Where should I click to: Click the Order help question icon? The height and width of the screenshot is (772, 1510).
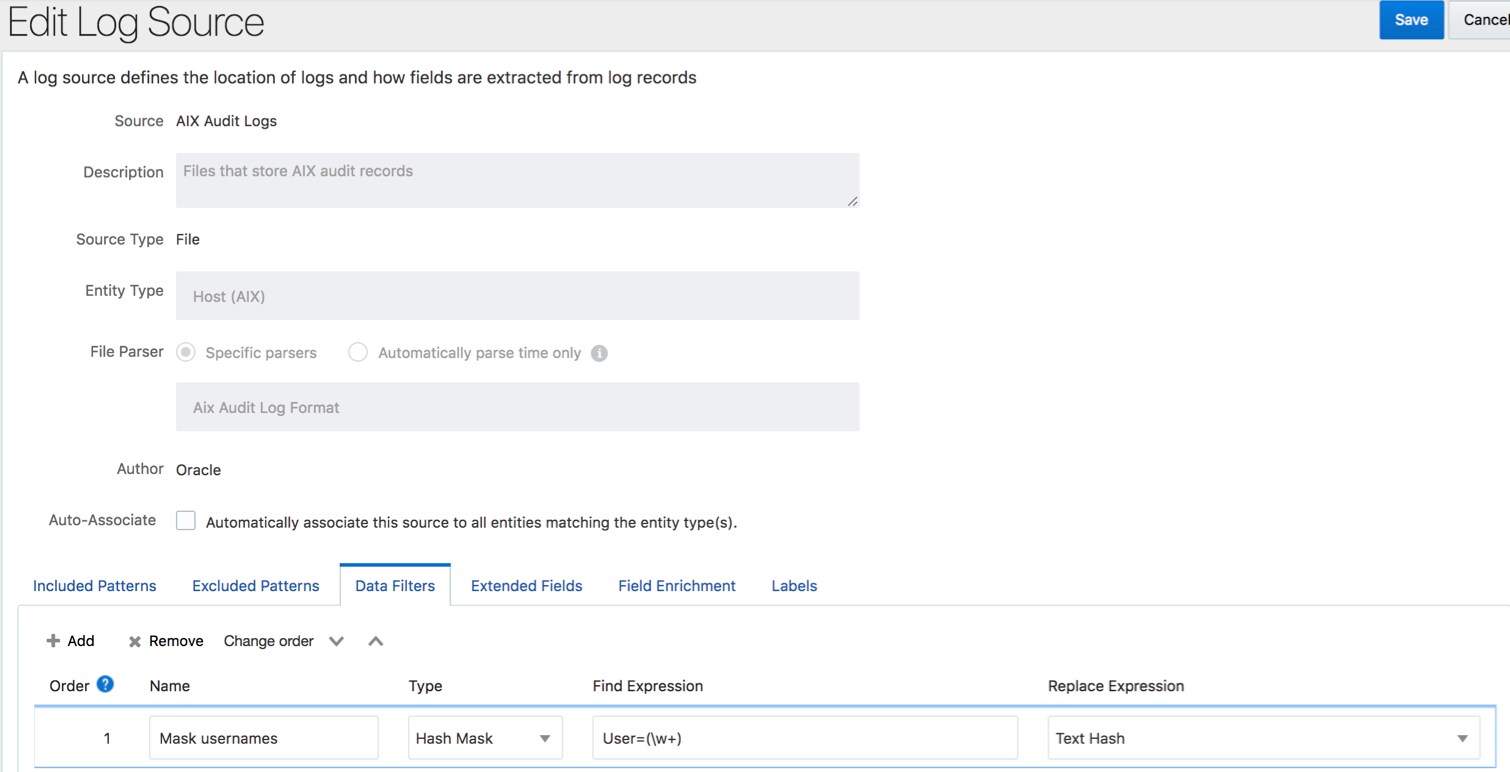pos(105,684)
